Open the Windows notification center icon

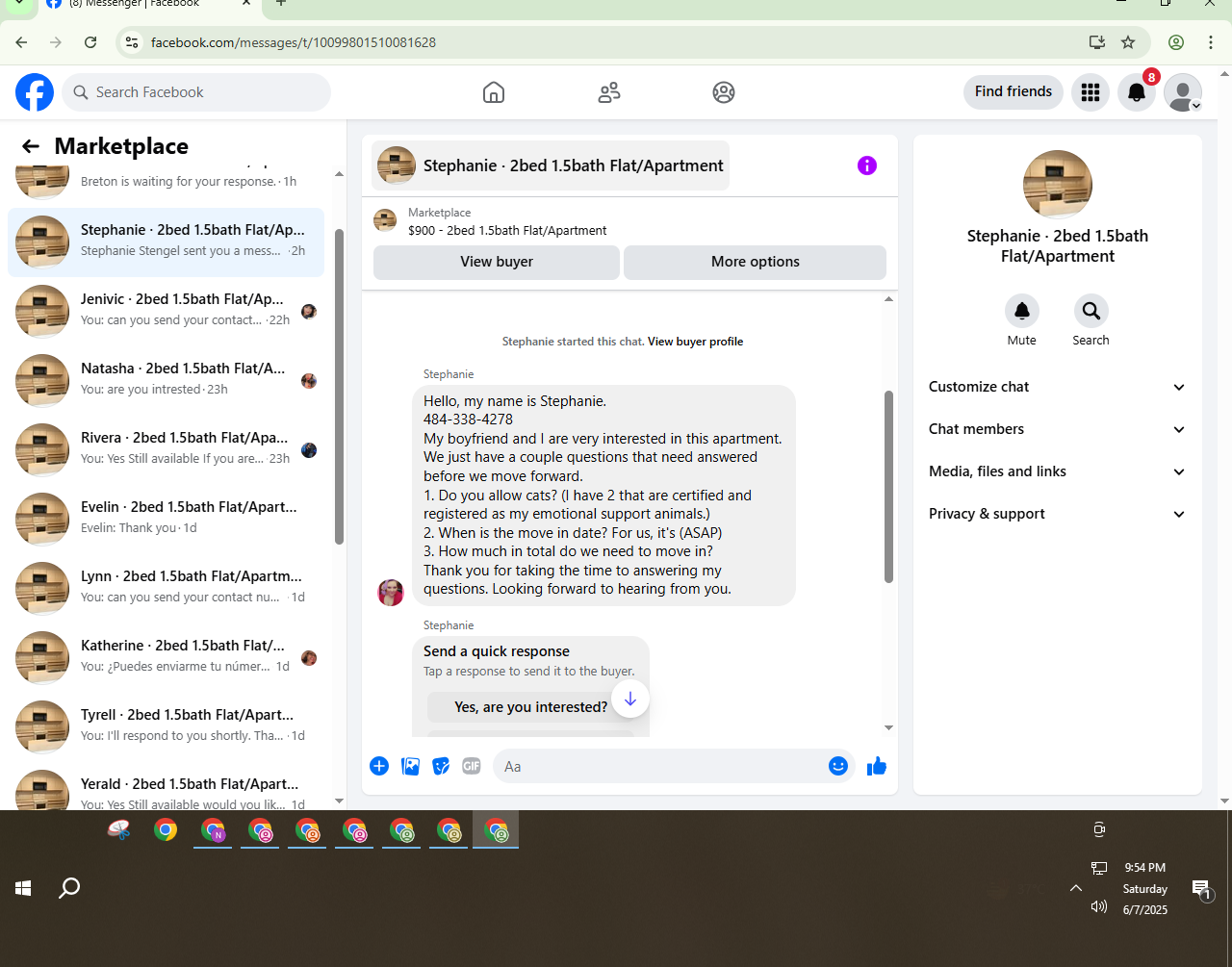point(1201,890)
